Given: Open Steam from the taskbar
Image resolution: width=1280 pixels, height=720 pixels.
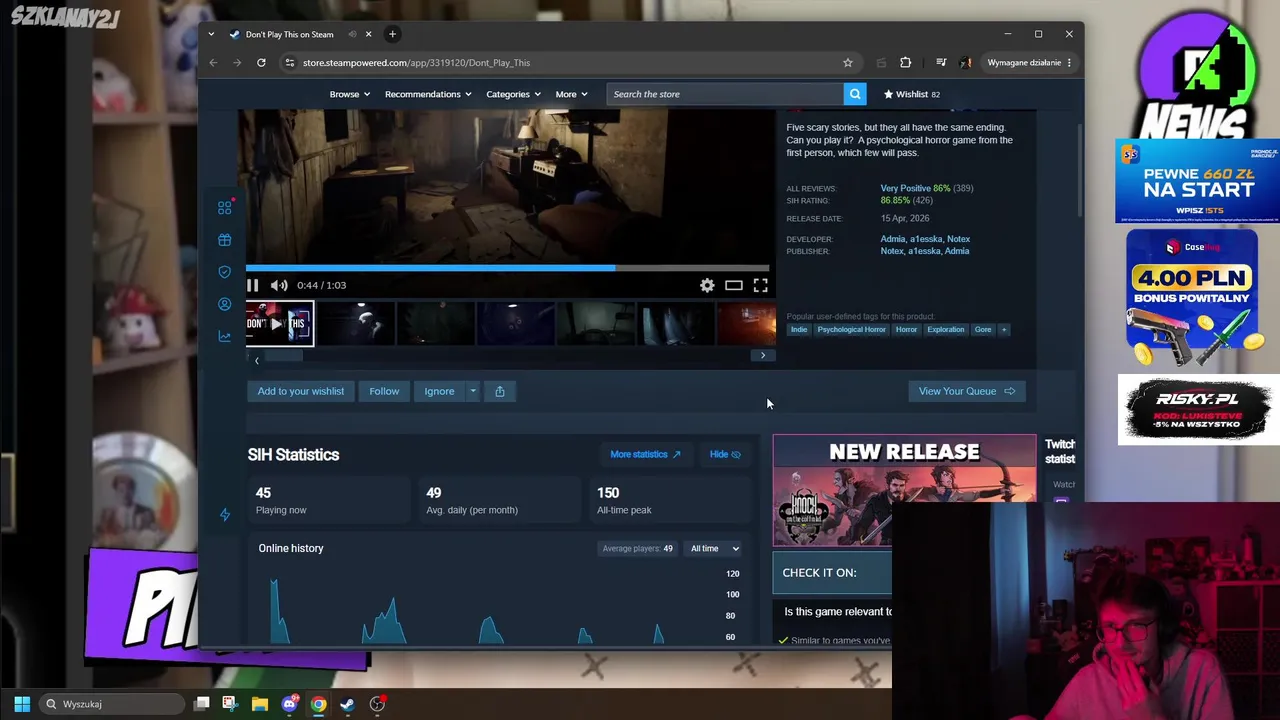Looking at the screenshot, I should pyautogui.click(x=347, y=704).
